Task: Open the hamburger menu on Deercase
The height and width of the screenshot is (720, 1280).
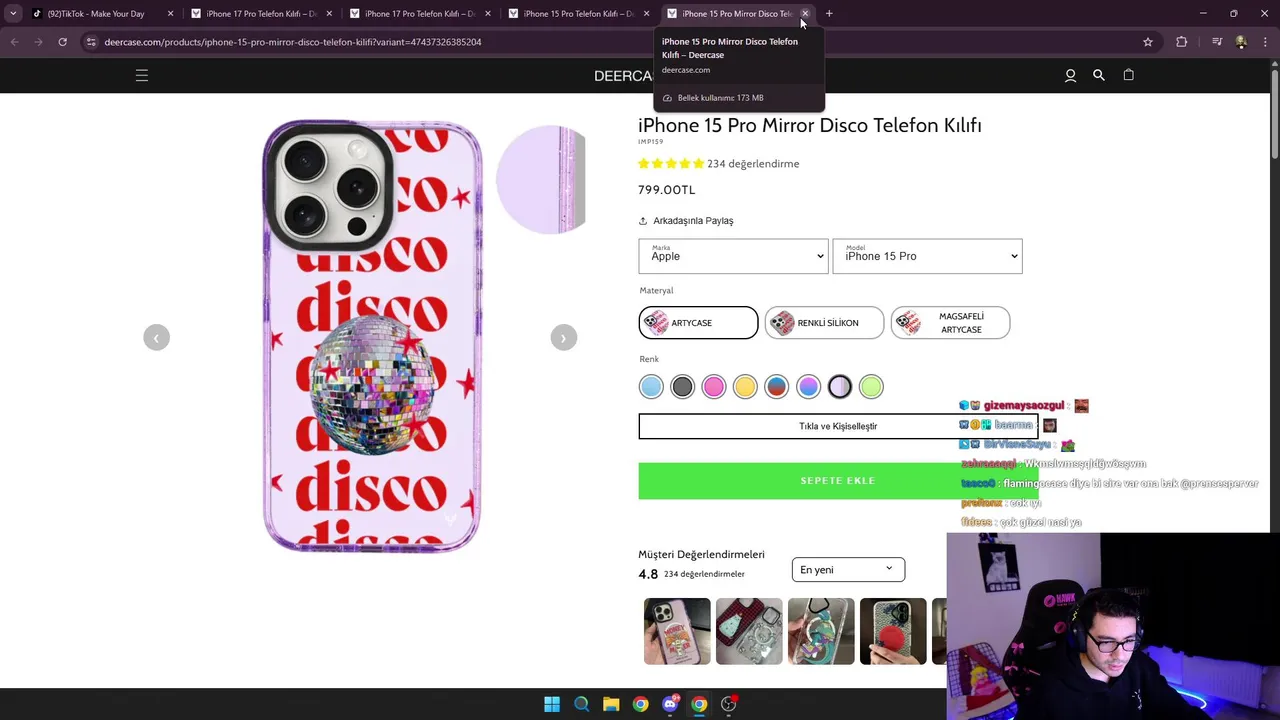Action: [142, 75]
